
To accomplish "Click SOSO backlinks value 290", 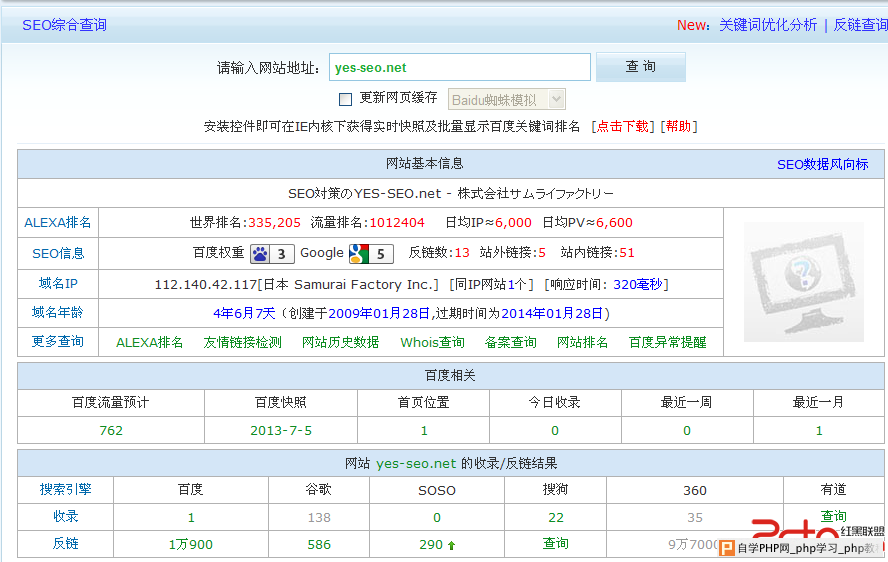I will tap(431, 544).
